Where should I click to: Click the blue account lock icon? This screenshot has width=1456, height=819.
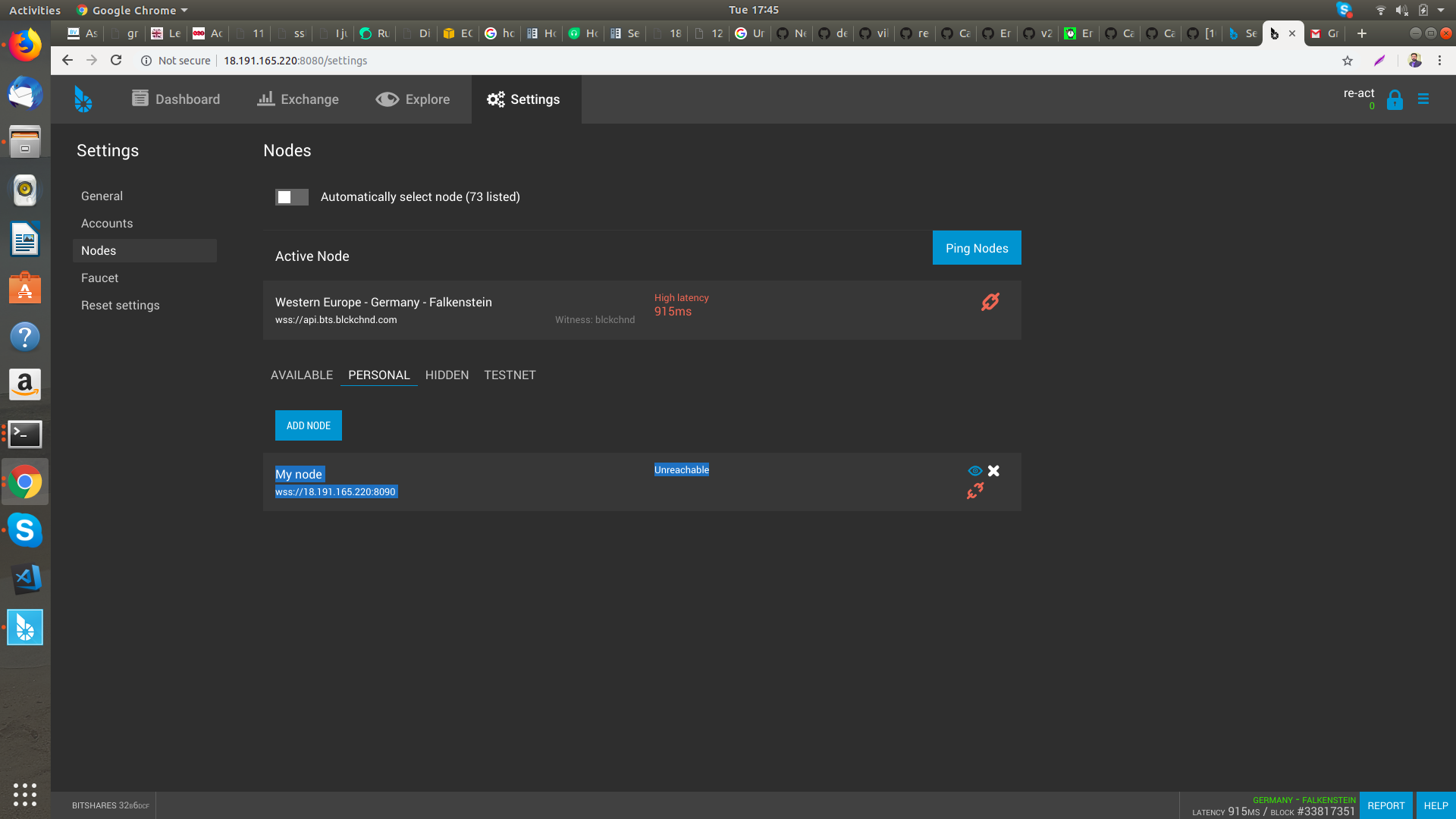coord(1395,100)
